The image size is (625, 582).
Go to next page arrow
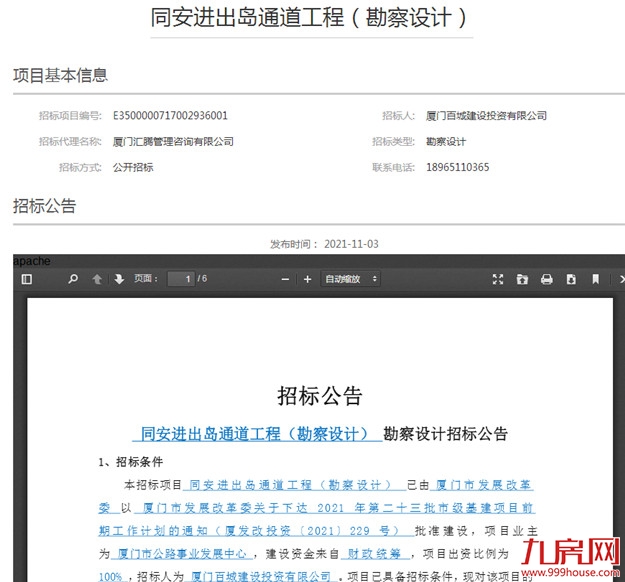119,279
